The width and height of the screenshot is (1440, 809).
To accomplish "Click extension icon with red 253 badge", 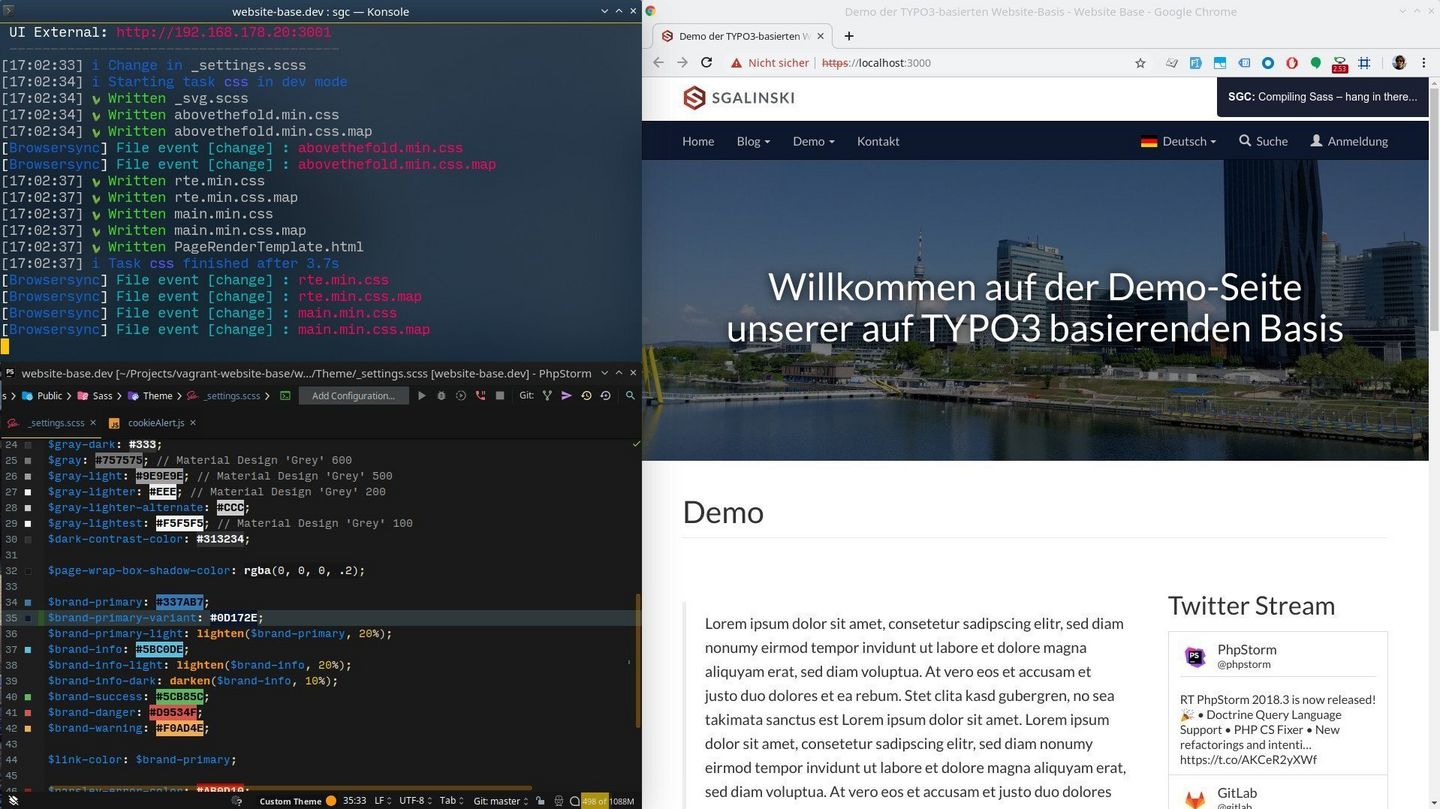I will [x=1340, y=64].
